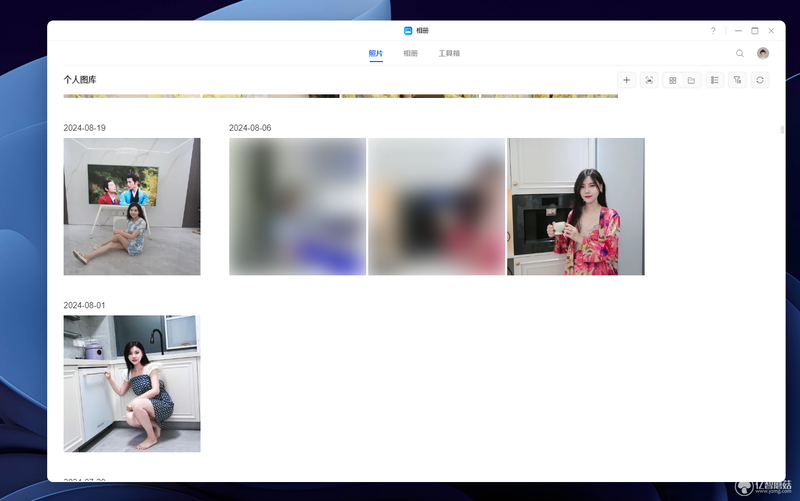Select the 照片 tab

click(x=376, y=53)
